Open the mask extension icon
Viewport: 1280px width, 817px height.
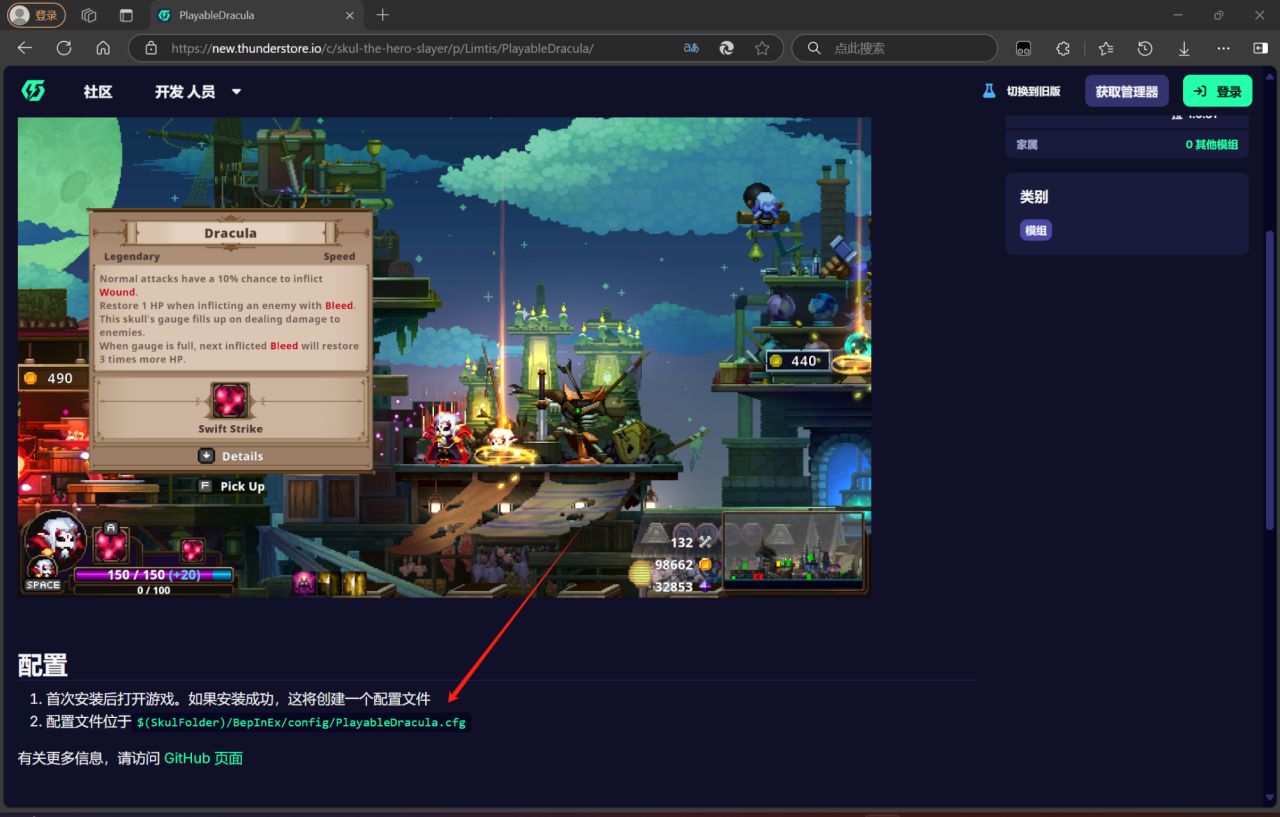(x=1023, y=48)
